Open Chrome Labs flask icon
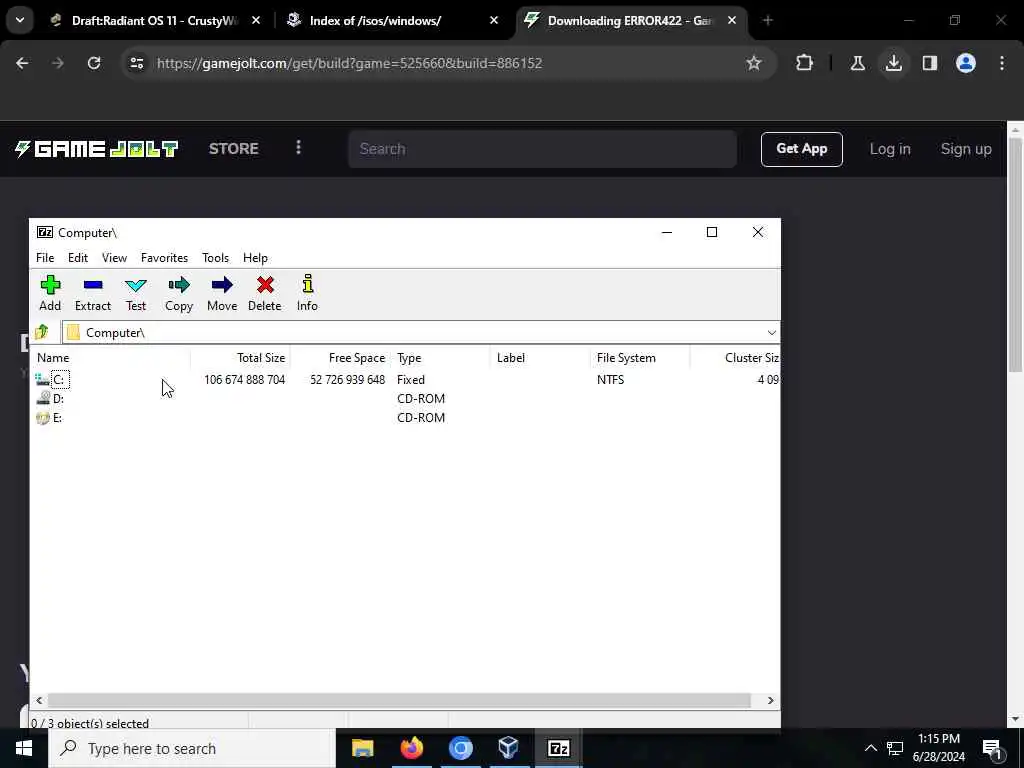This screenshot has height=768, width=1024. point(857,63)
